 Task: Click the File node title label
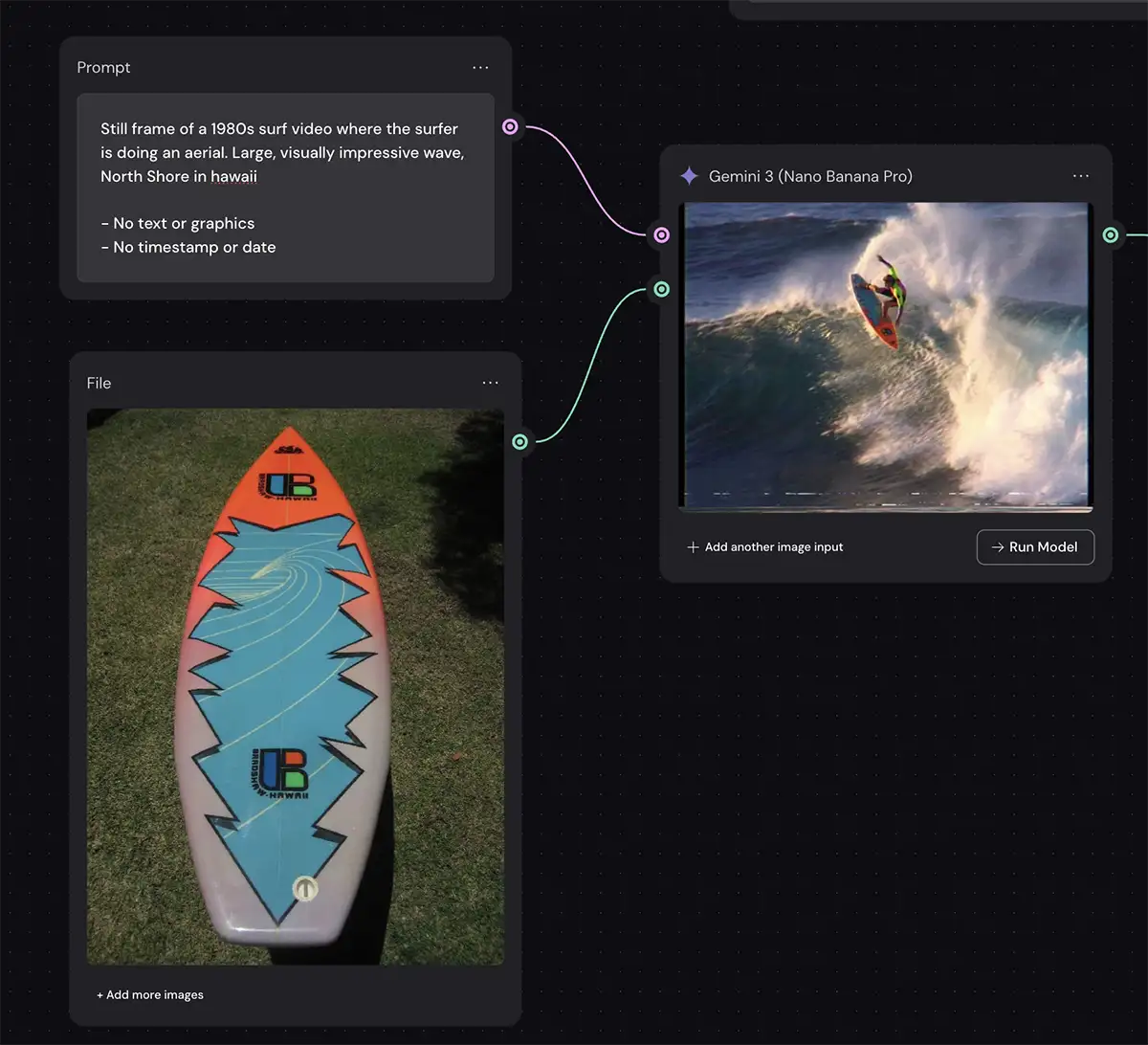tap(99, 383)
